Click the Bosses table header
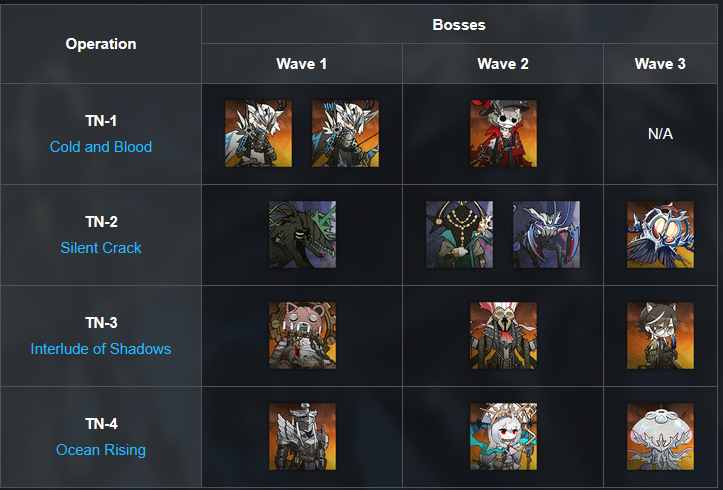The height and width of the screenshot is (490, 723). click(459, 24)
